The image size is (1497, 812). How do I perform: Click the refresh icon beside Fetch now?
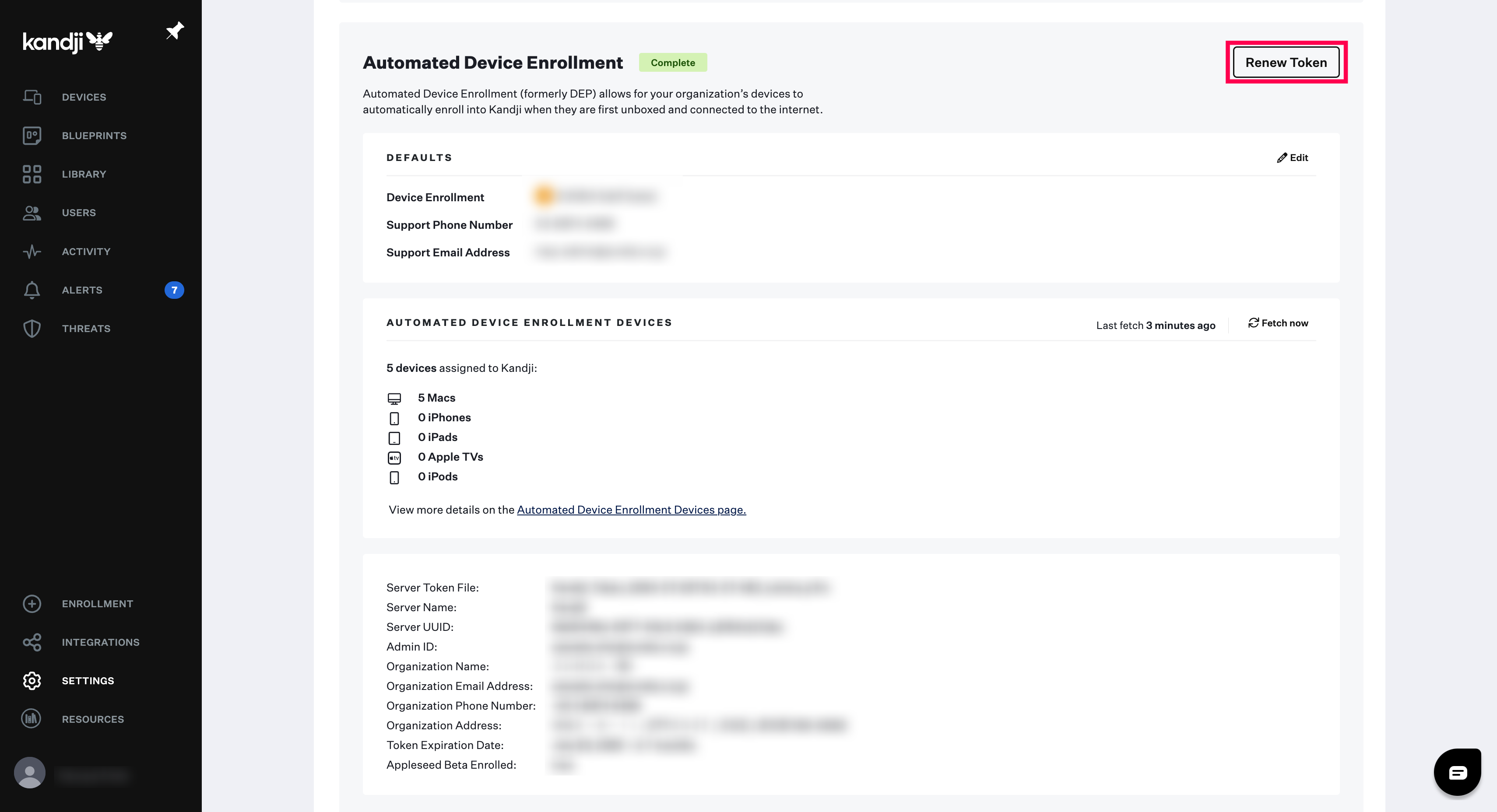click(1254, 323)
